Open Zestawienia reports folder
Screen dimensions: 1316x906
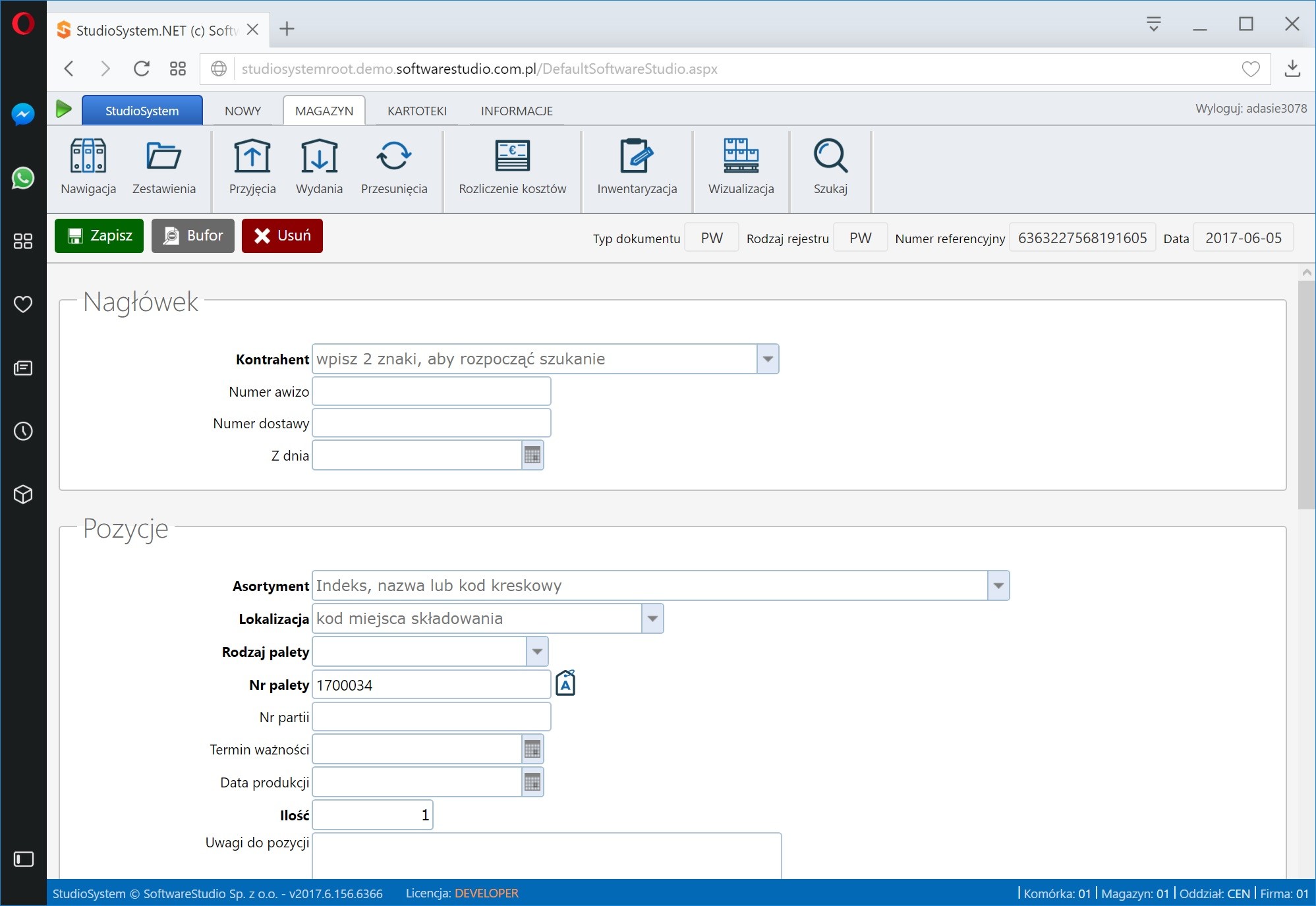pyautogui.click(x=163, y=167)
